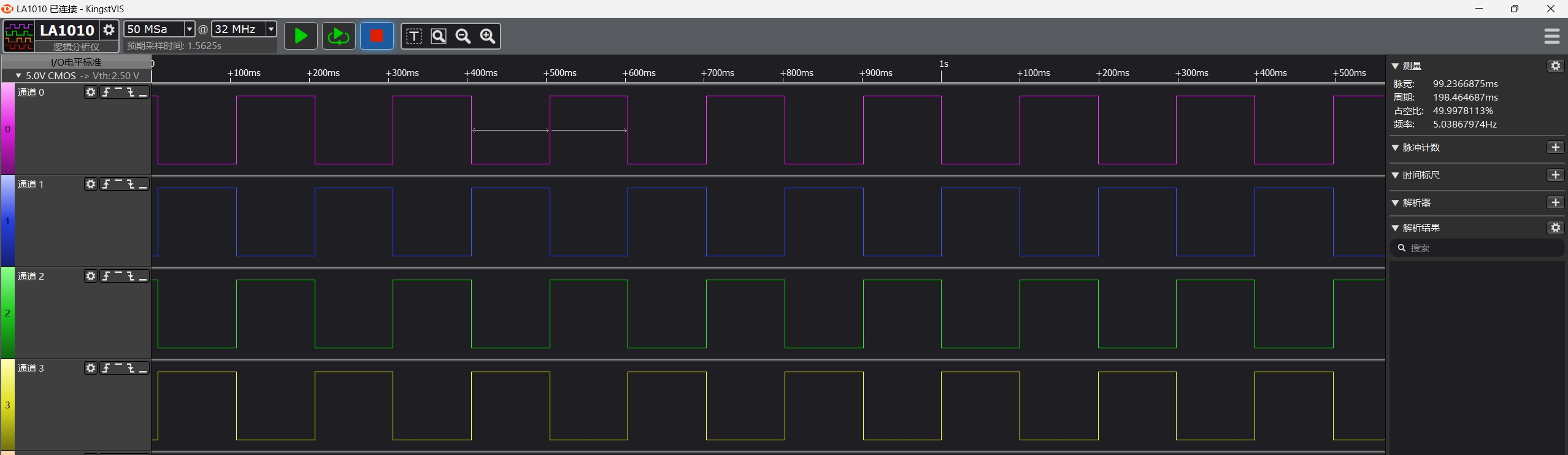Click the magenta color bar of channel 0

click(x=7, y=129)
